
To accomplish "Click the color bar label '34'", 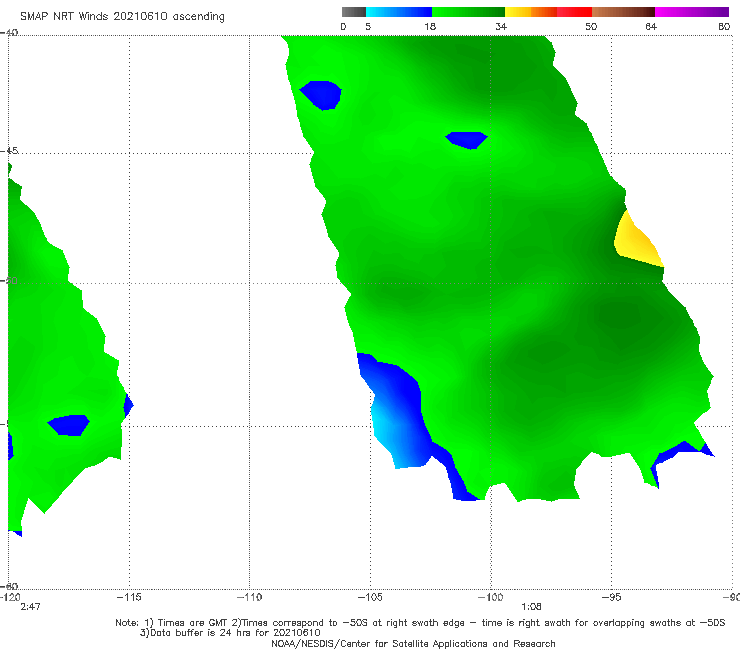I will coord(501,27).
